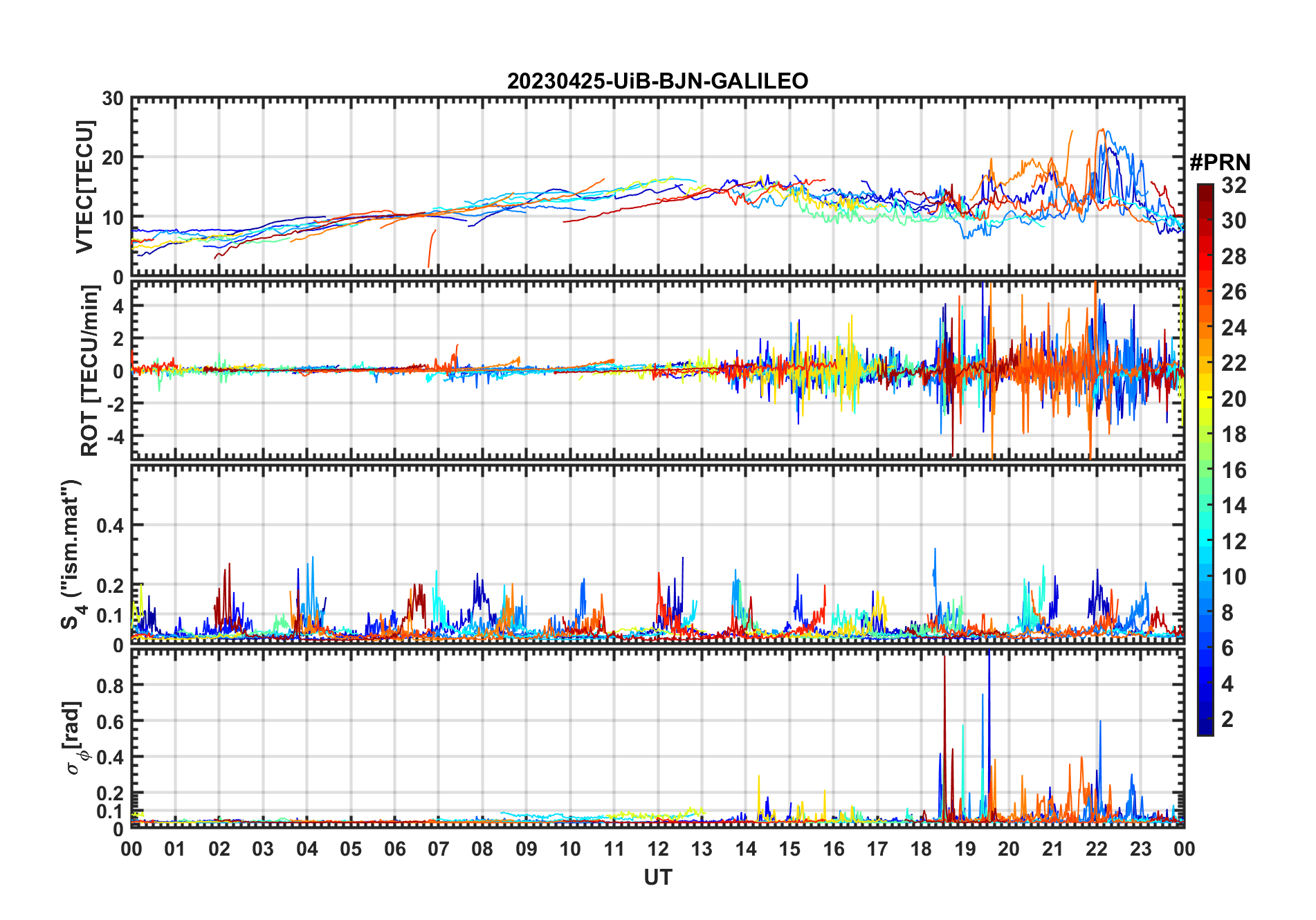This screenshot has height=920, width=1316.
Task: Select the "24" tick on the PRN colorbar
Action: point(1234,328)
